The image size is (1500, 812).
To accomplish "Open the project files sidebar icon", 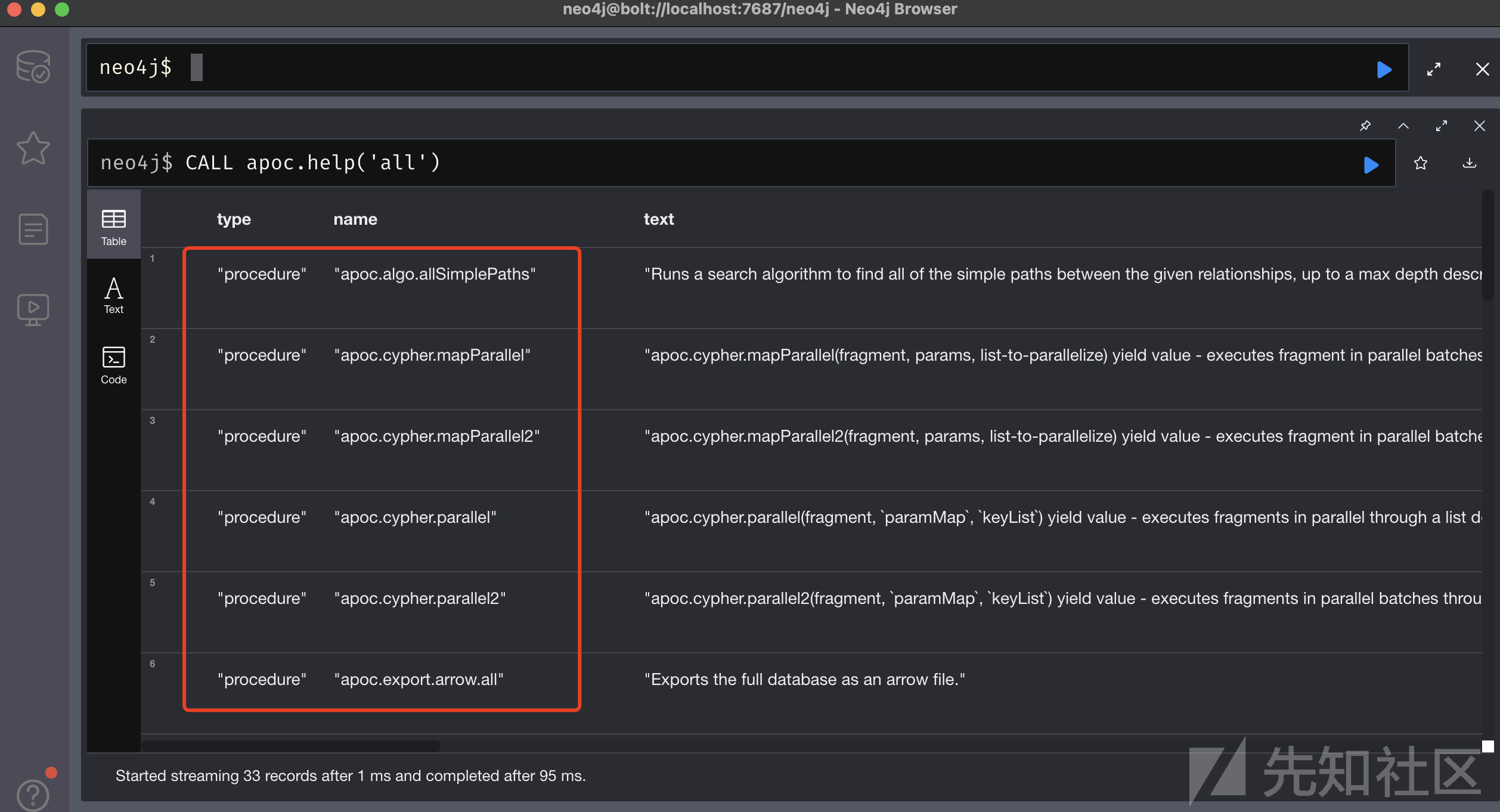I will (33, 229).
